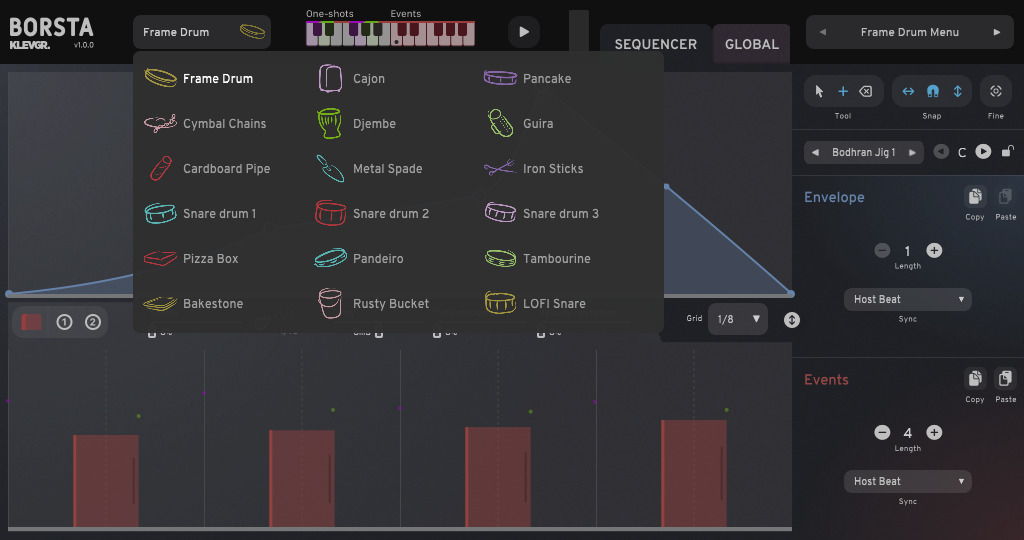1024x540 pixels.
Task: Open Events Host Beat sync dropdown
Action: point(908,481)
